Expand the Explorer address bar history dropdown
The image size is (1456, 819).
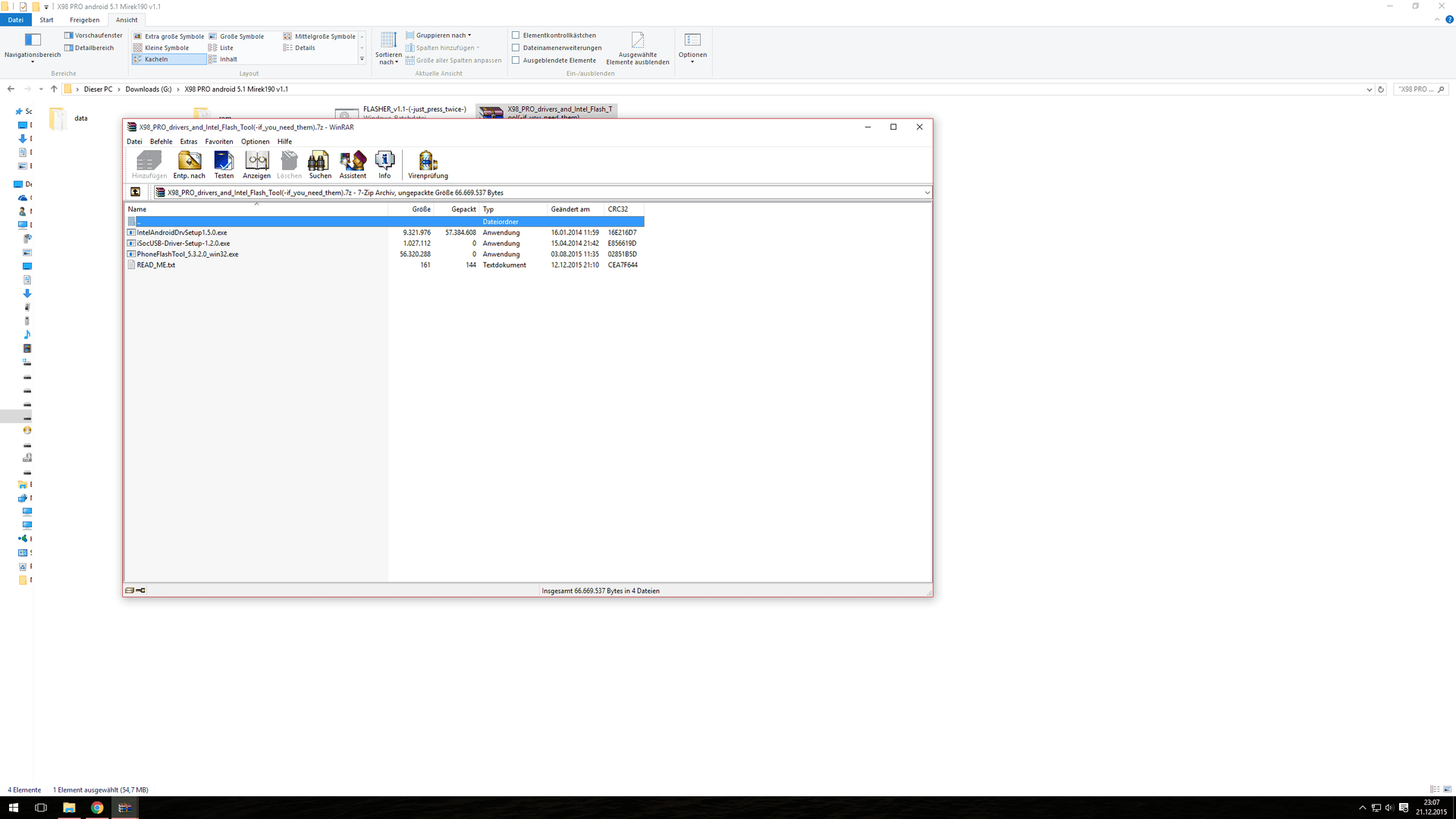point(1369,89)
